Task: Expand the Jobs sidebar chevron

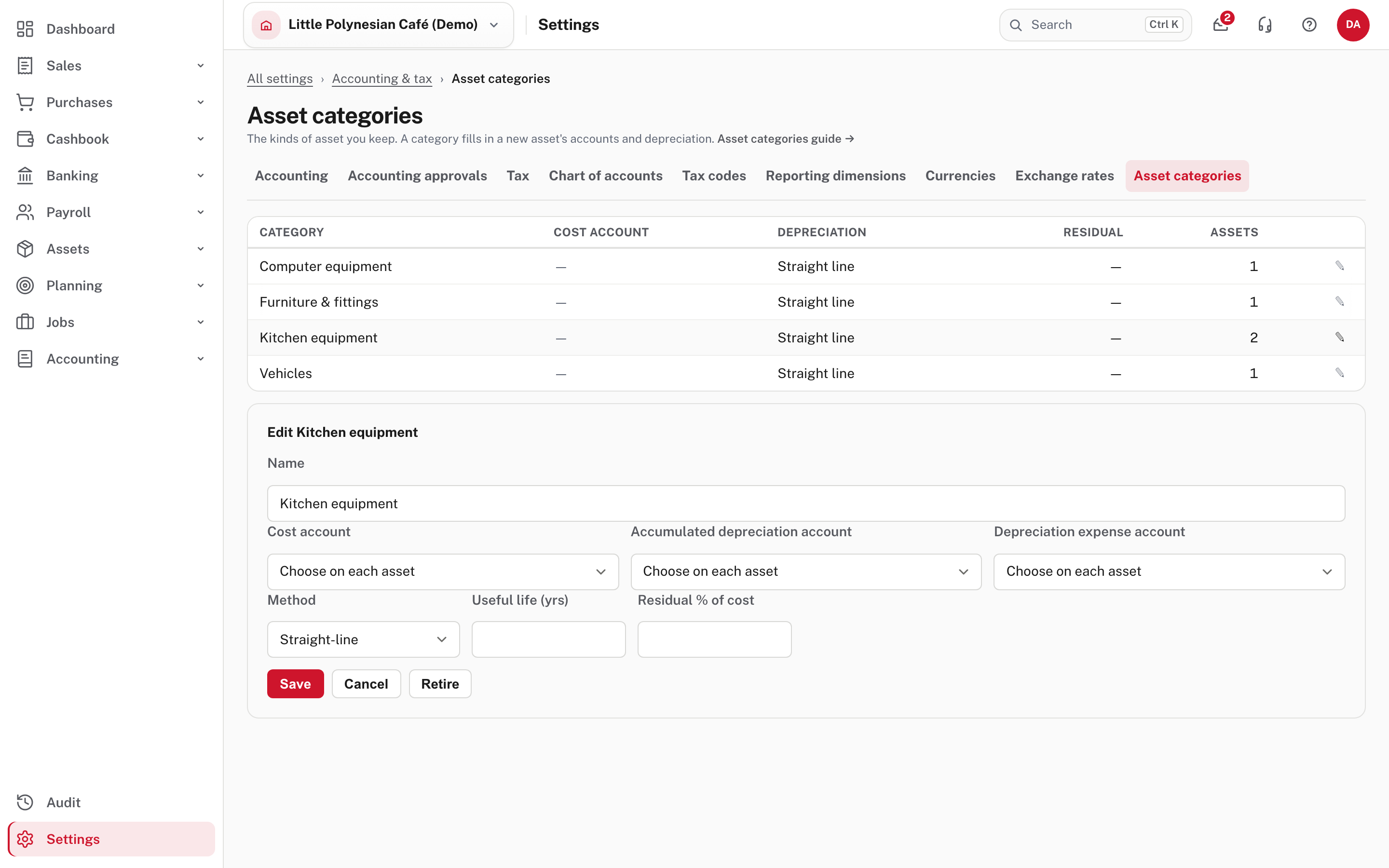Action: point(201,322)
